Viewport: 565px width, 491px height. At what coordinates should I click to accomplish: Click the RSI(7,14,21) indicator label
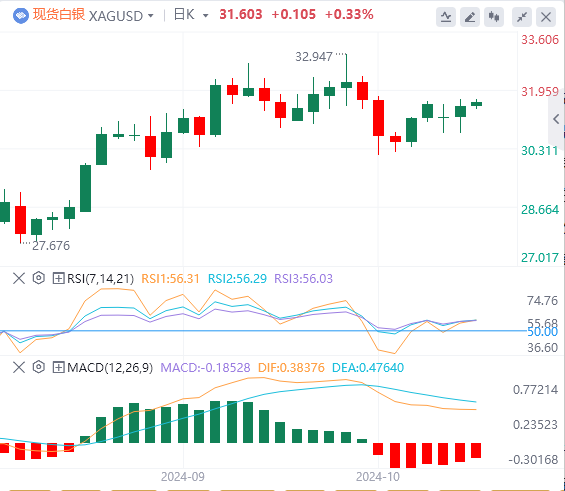pyautogui.click(x=101, y=278)
